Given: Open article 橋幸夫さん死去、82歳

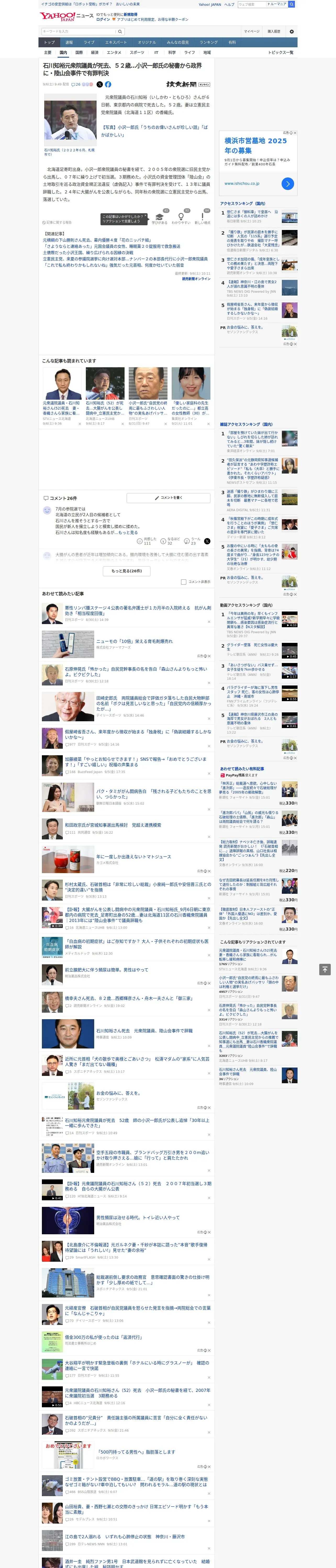Looking at the screenshot, I should [129, 998].
